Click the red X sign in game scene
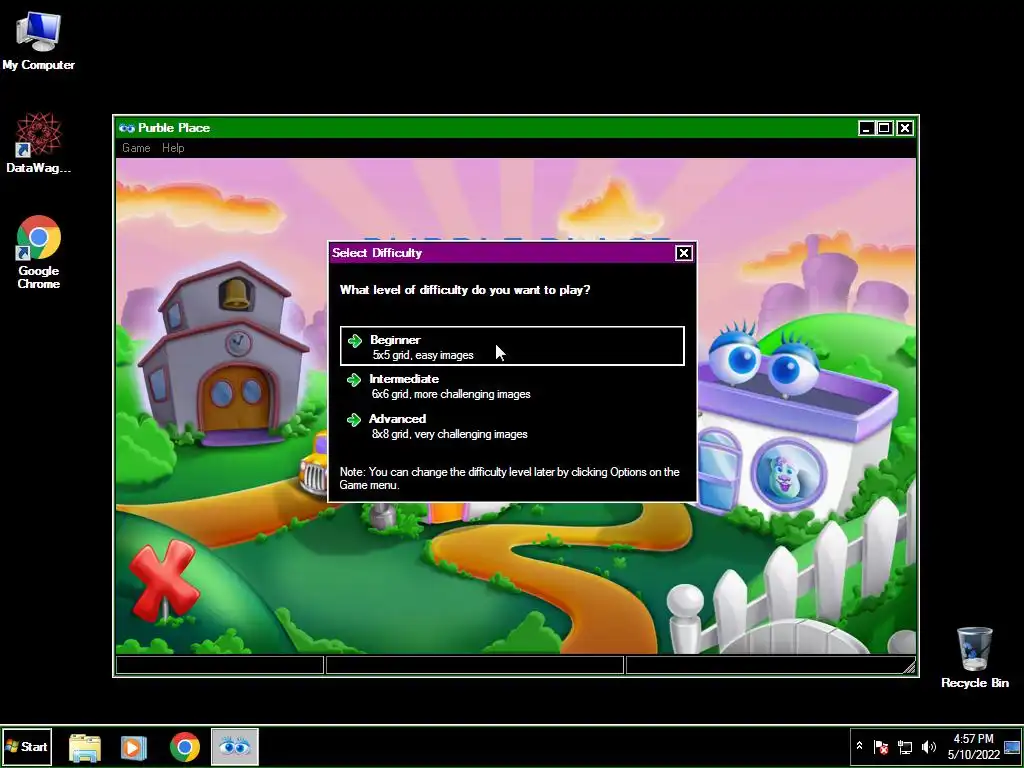1024x768 pixels. [163, 580]
